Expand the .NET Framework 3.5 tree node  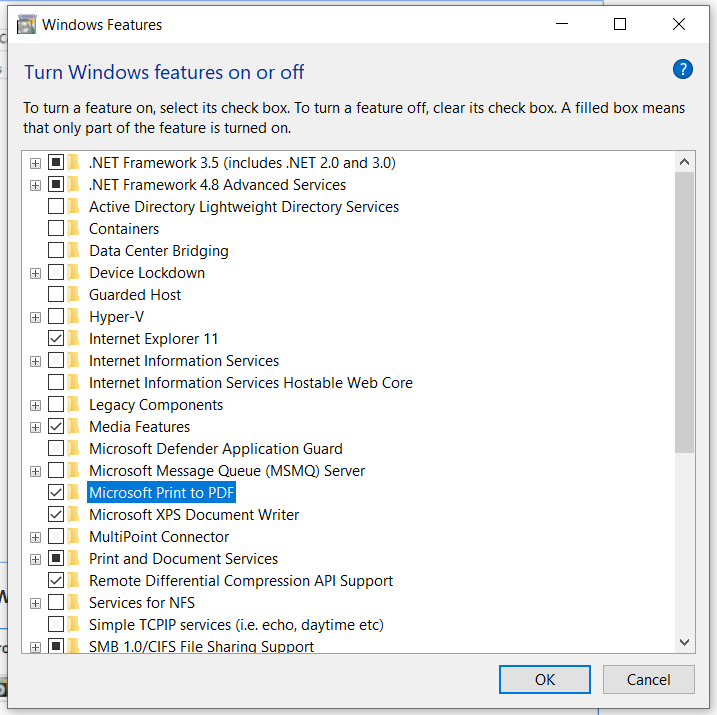coord(36,163)
